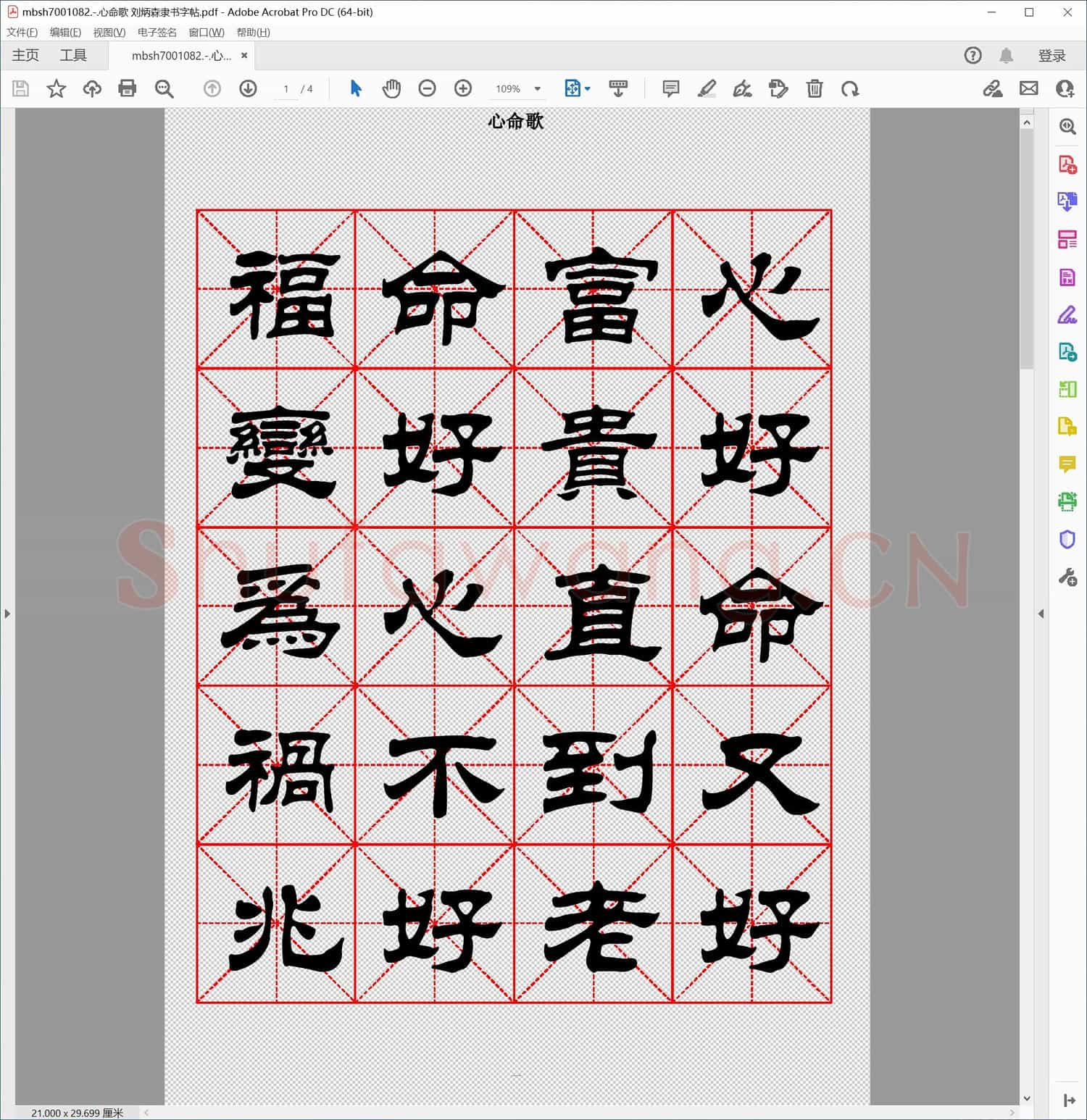Screen dimensions: 1087x1120
Task: Switch to the 主页 tab
Action: [25, 55]
